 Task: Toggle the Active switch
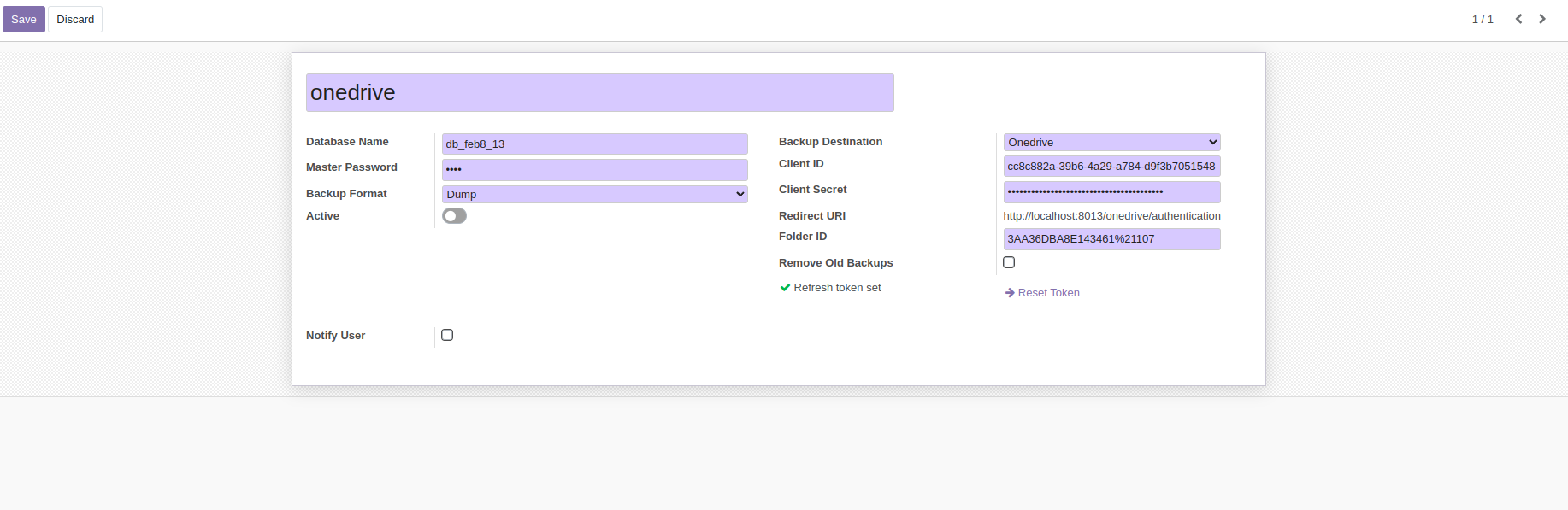[454, 216]
